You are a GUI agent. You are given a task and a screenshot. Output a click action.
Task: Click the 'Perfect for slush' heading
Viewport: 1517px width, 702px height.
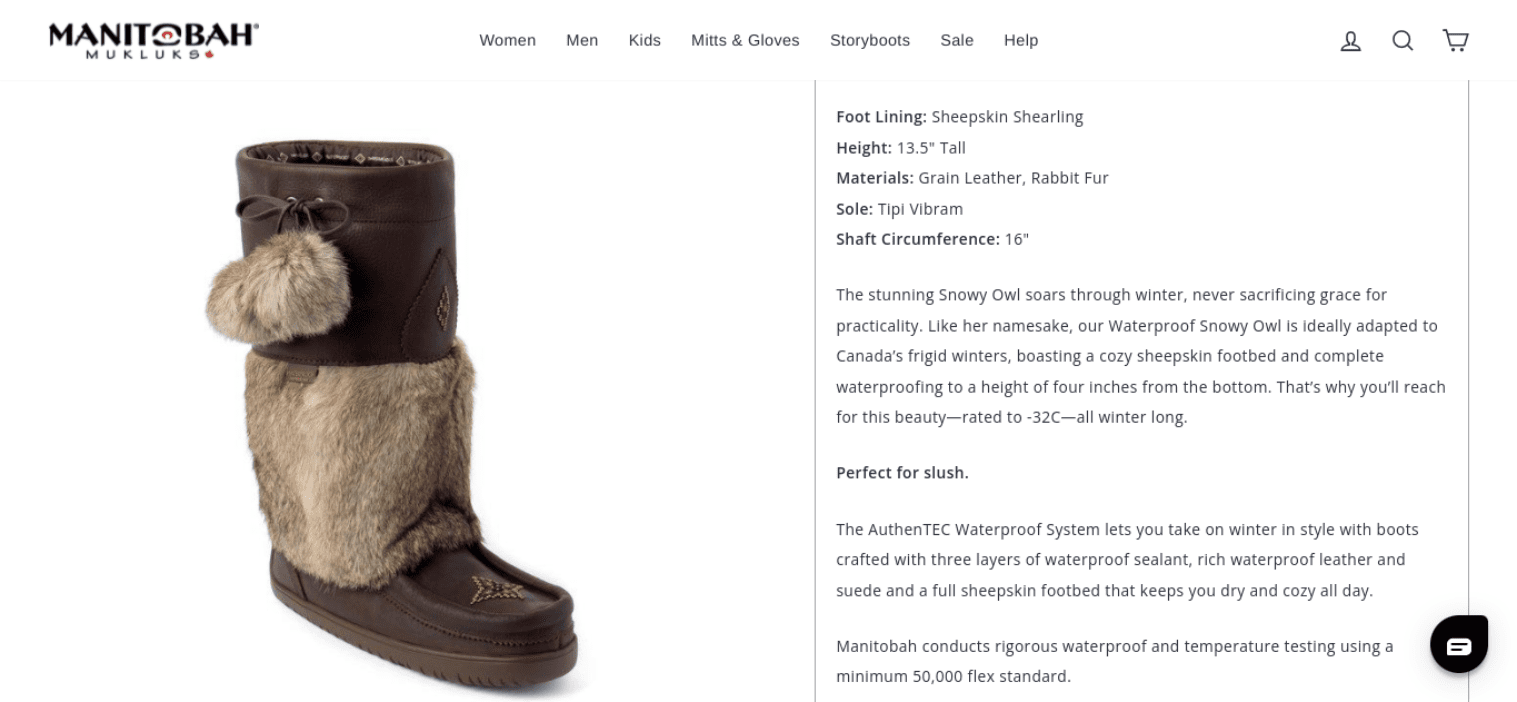(x=901, y=472)
